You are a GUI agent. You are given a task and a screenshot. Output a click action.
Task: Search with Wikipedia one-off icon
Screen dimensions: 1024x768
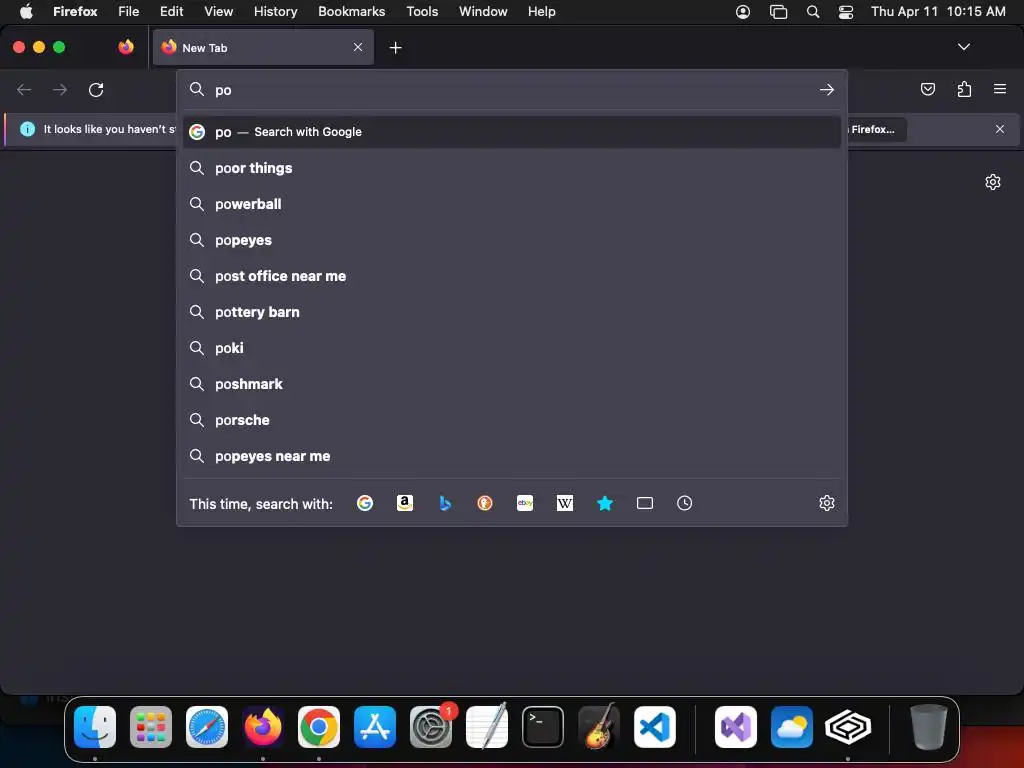[x=565, y=503]
